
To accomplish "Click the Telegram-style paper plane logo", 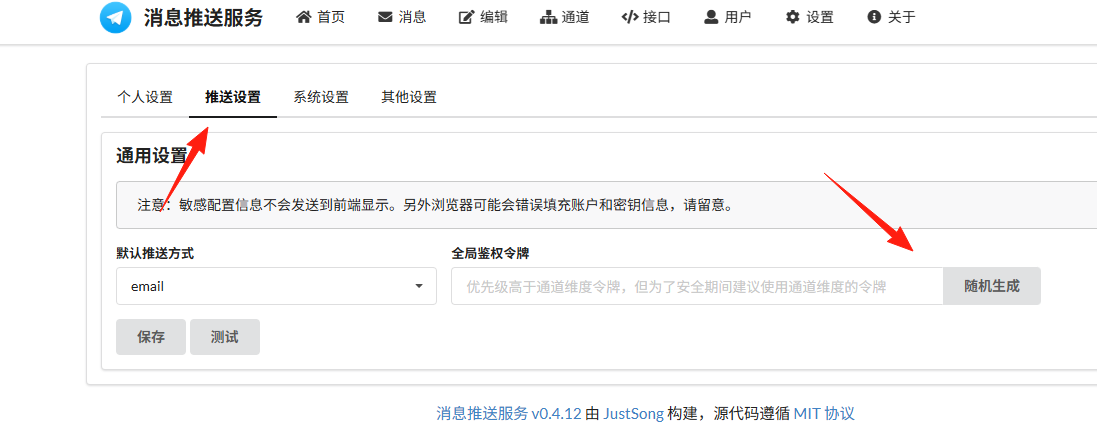I will tap(116, 18).
